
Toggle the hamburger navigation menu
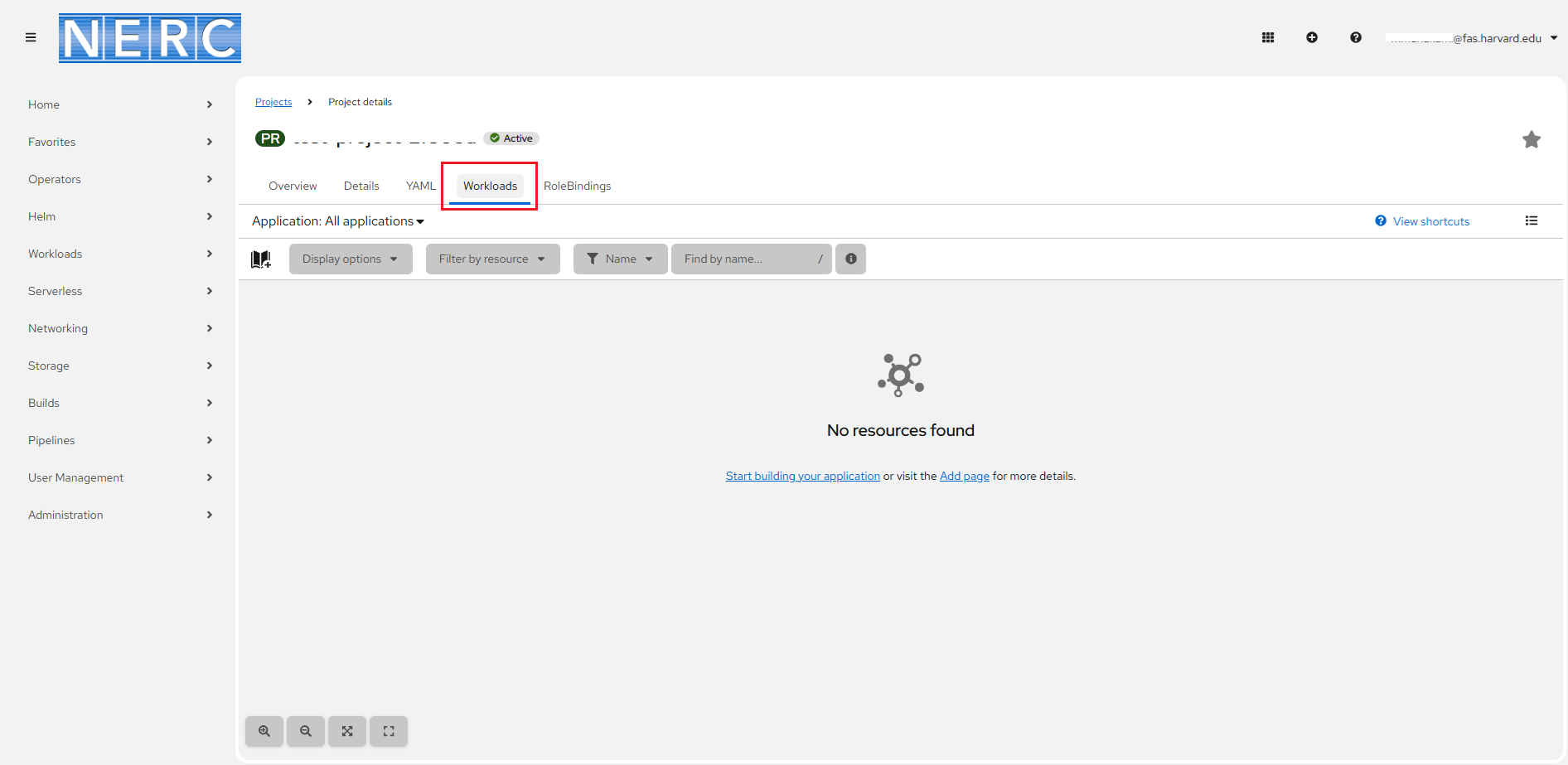point(31,37)
